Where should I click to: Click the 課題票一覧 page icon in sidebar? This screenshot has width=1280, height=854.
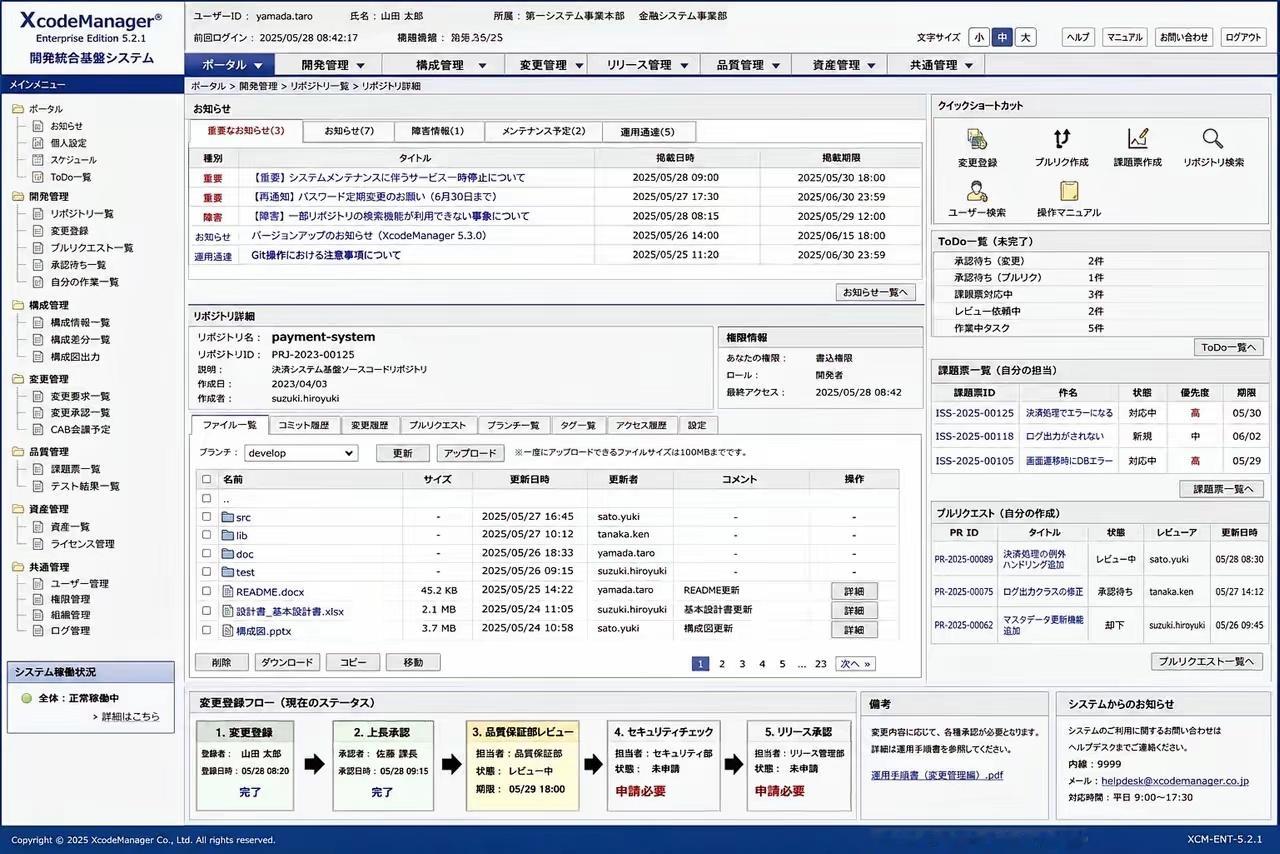[x=38, y=469]
